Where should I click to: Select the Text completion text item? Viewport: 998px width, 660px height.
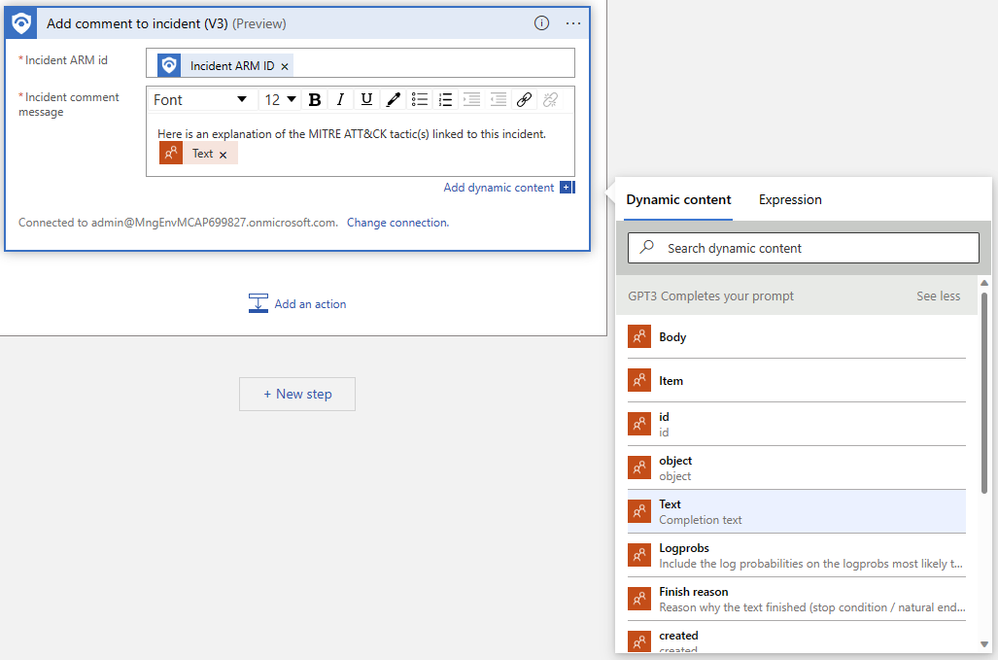pos(796,512)
